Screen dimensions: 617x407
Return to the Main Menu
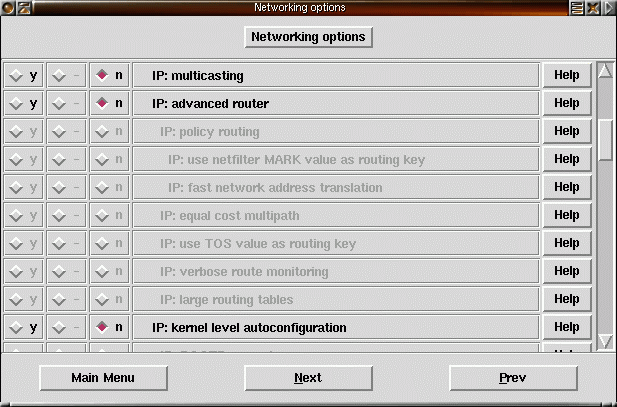(x=103, y=378)
